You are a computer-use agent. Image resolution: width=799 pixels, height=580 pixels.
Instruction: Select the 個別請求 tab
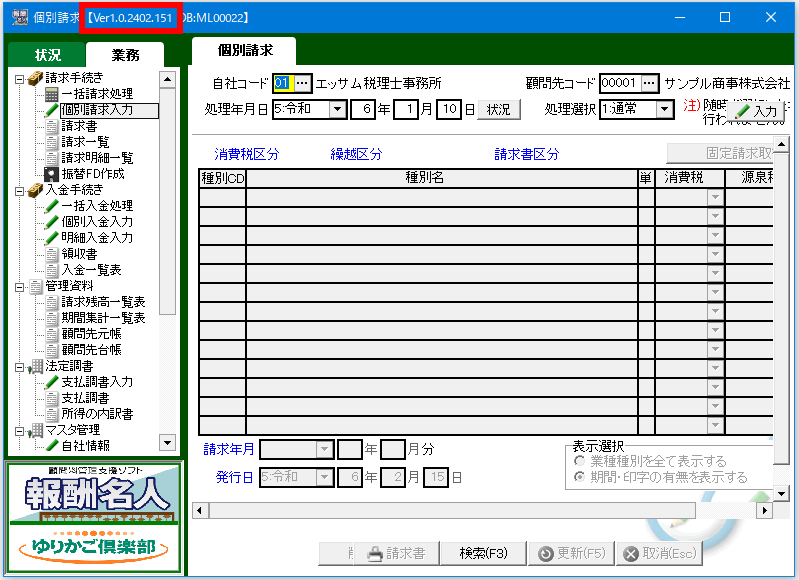pos(244,51)
